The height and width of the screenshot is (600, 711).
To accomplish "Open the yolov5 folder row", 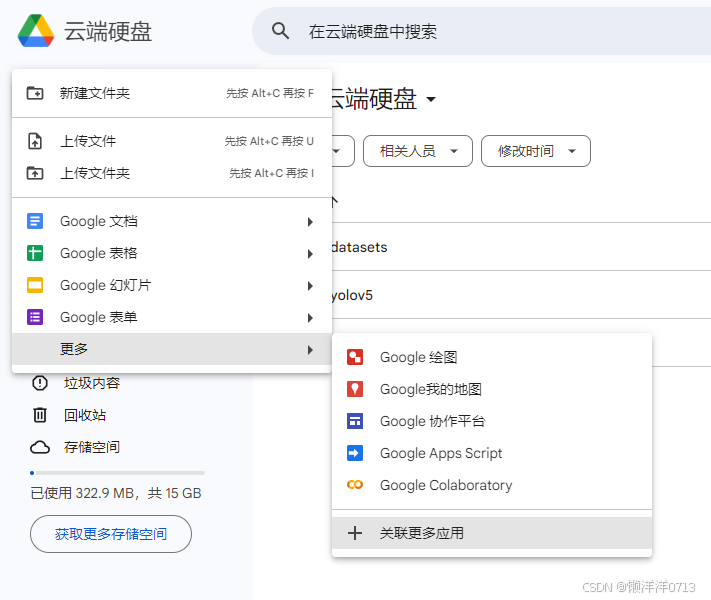I will (x=521, y=295).
